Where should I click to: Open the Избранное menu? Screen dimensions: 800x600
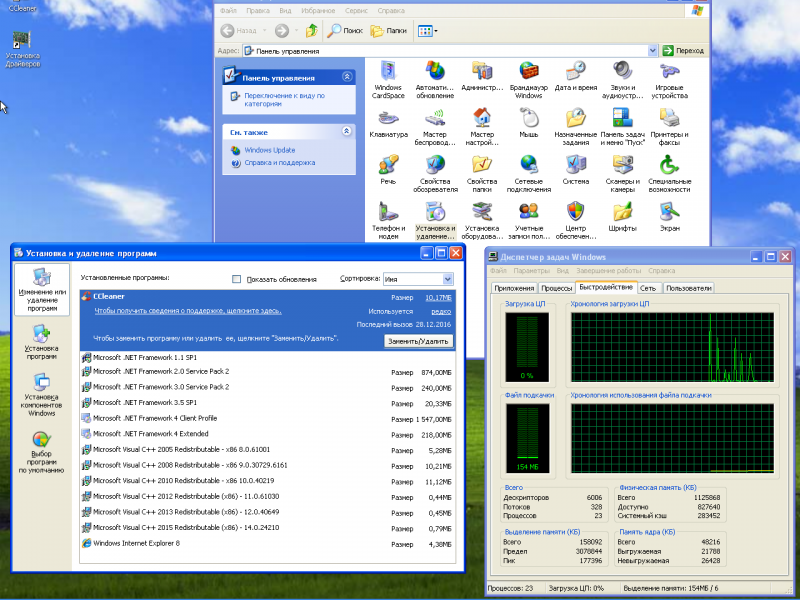click(318, 10)
